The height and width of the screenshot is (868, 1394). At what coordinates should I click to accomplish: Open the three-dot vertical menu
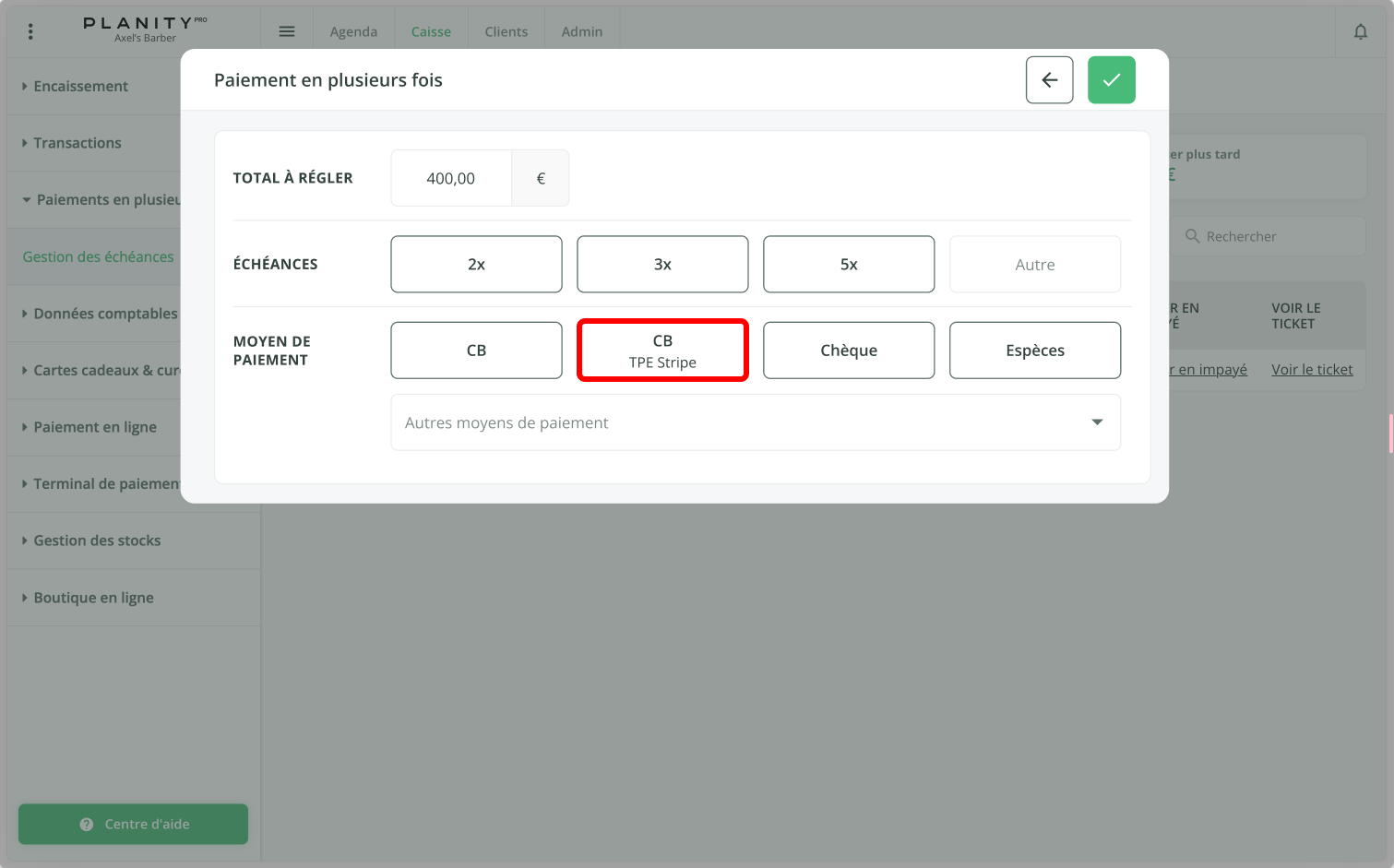click(30, 31)
